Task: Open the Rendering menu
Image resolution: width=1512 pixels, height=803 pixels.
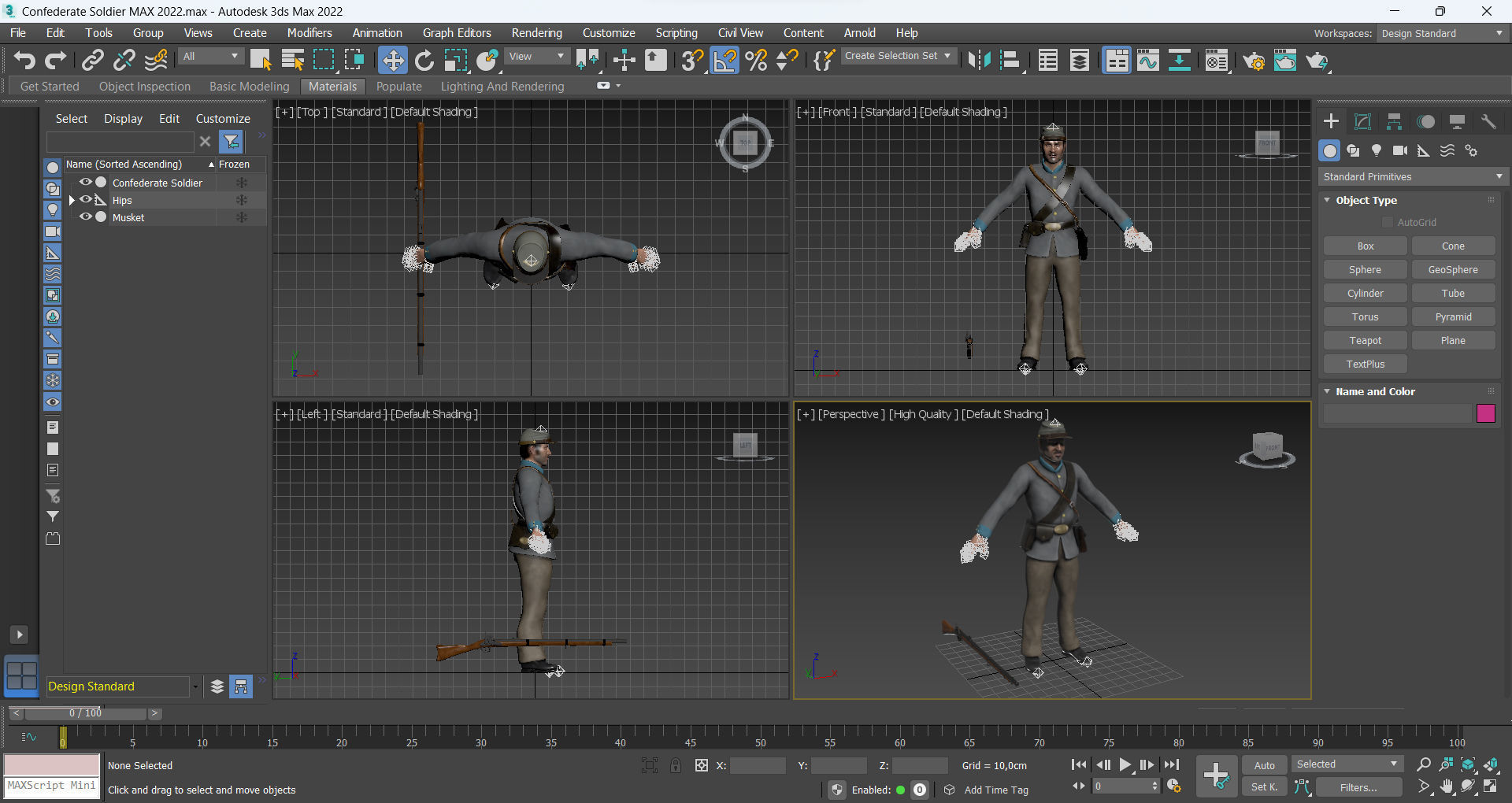Action: pos(537,33)
